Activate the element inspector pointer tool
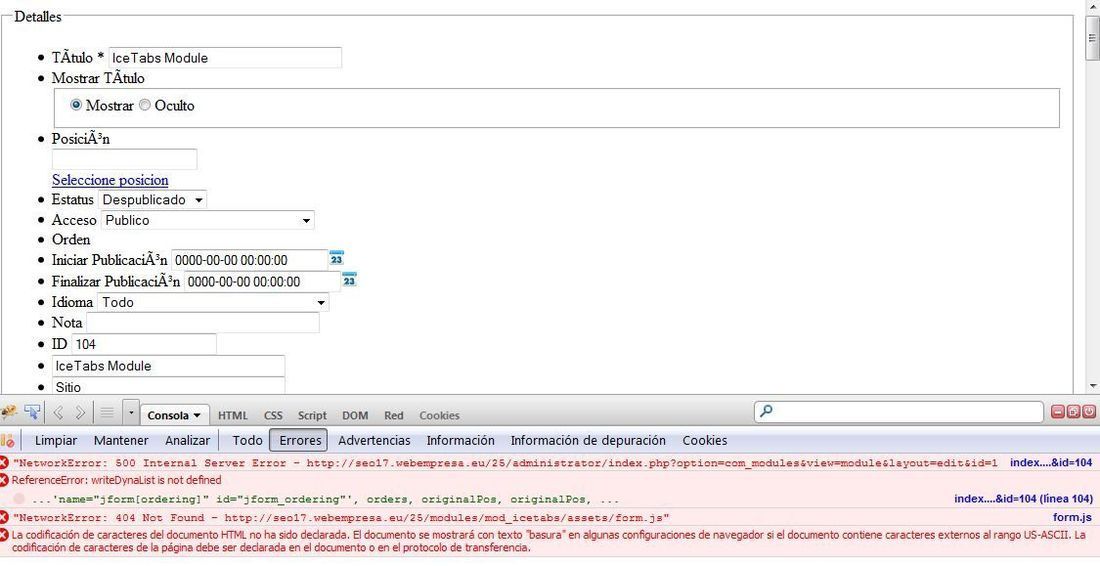1100x566 pixels. click(x=32, y=413)
